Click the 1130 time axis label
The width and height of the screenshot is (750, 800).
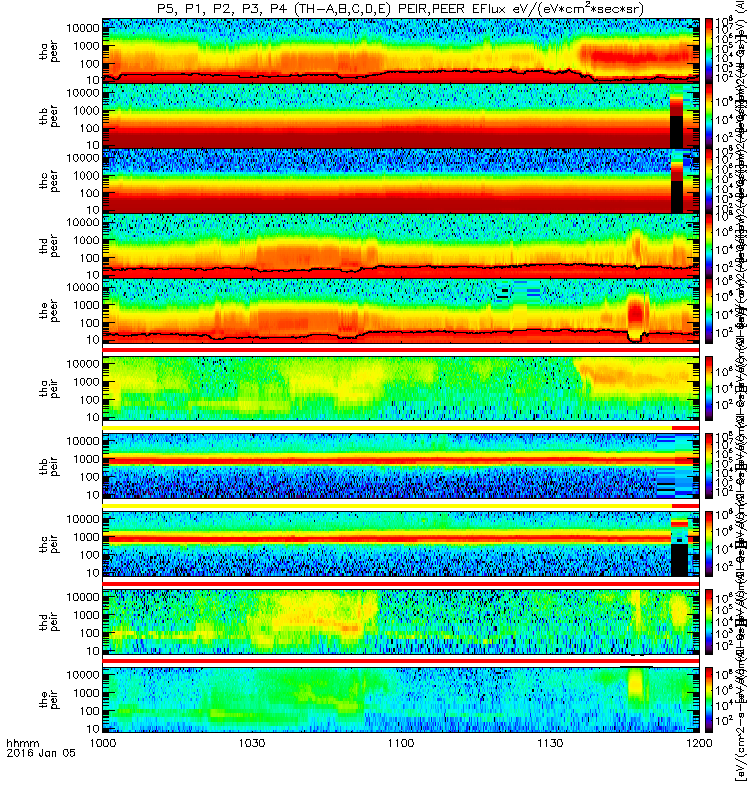click(550, 743)
